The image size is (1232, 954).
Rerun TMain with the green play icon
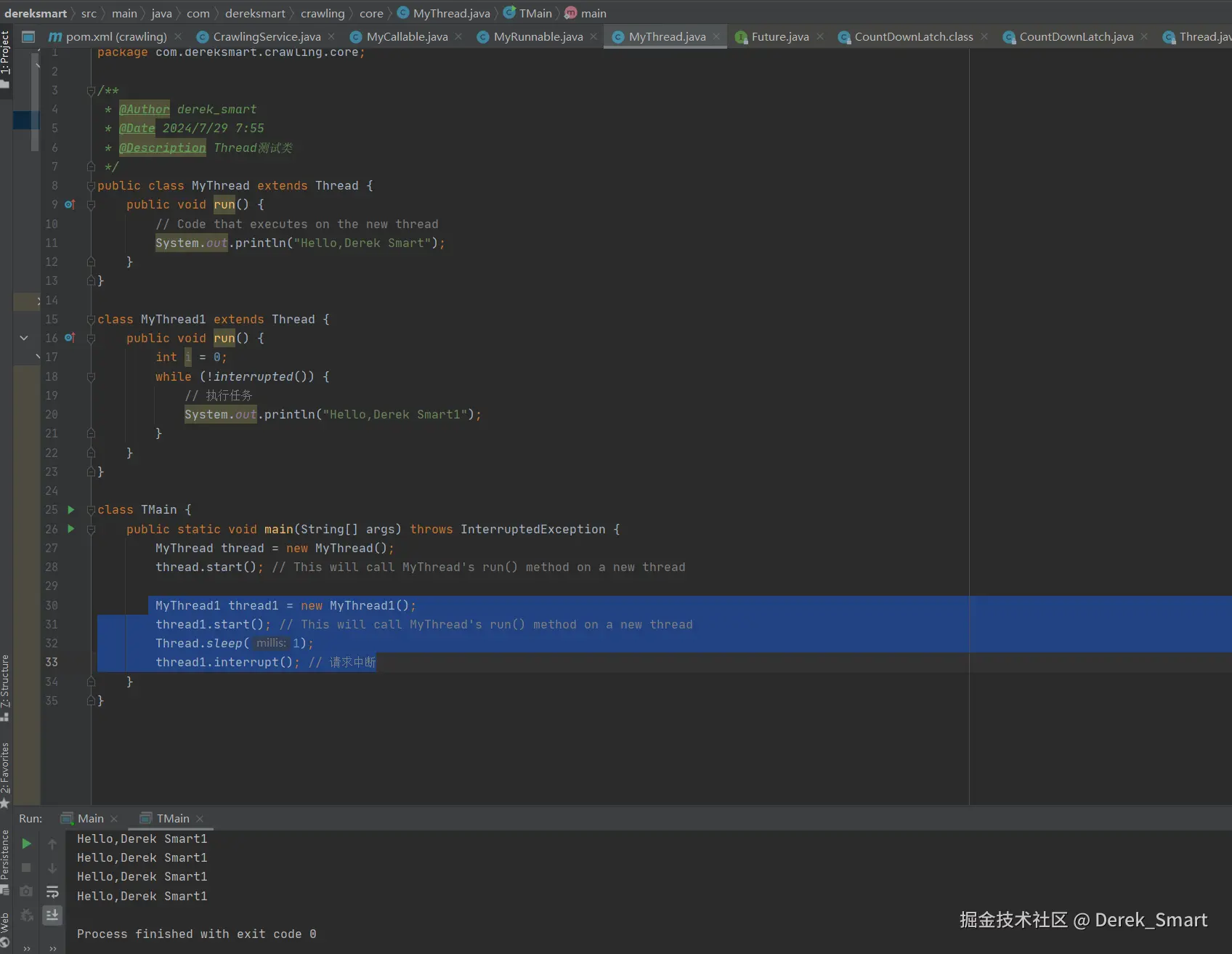[26, 844]
